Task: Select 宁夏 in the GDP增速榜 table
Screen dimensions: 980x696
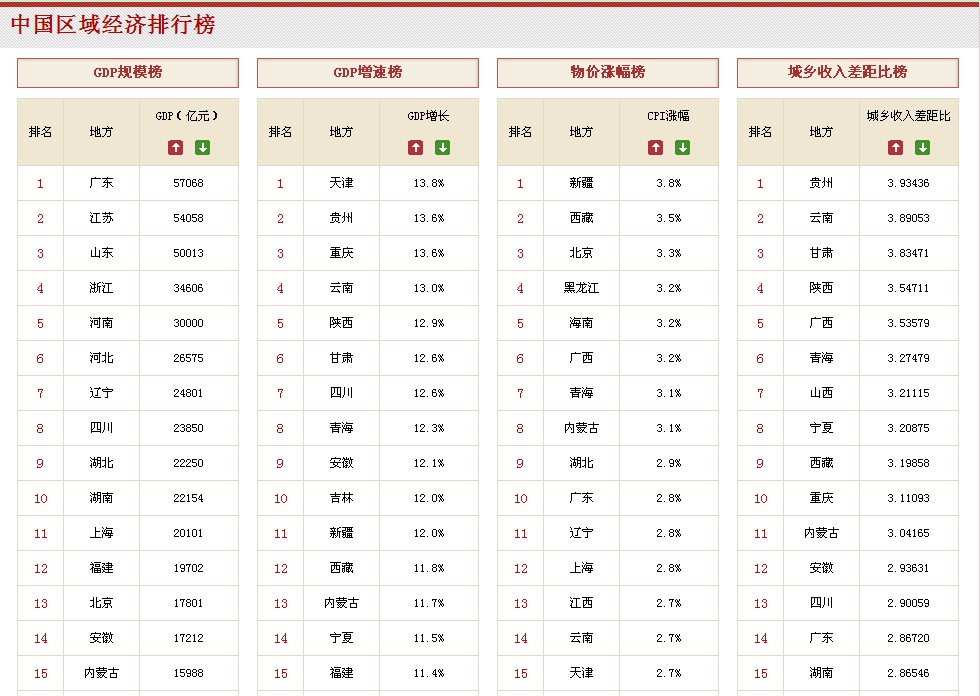Action: (341, 638)
